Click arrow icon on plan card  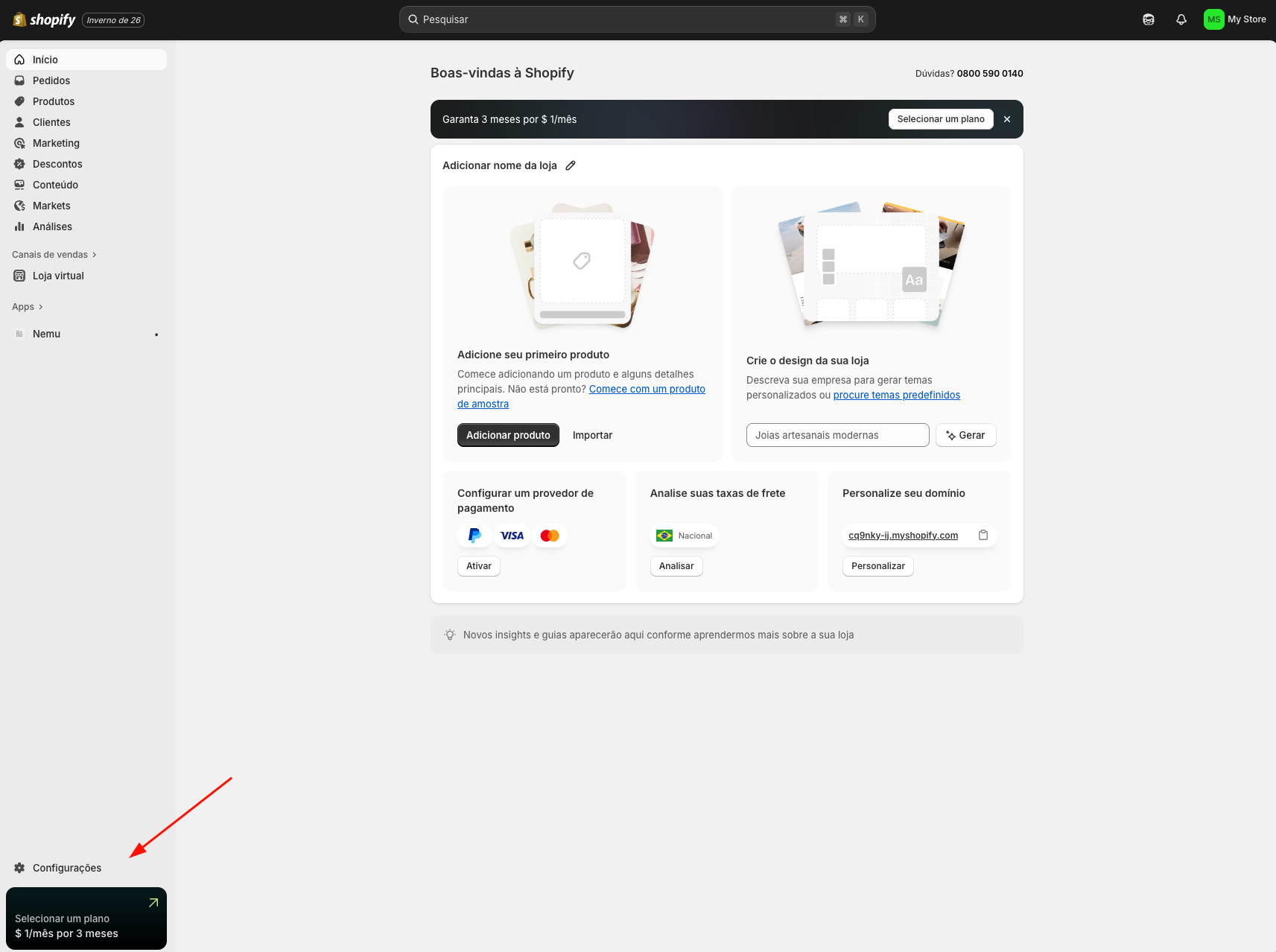coord(153,903)
